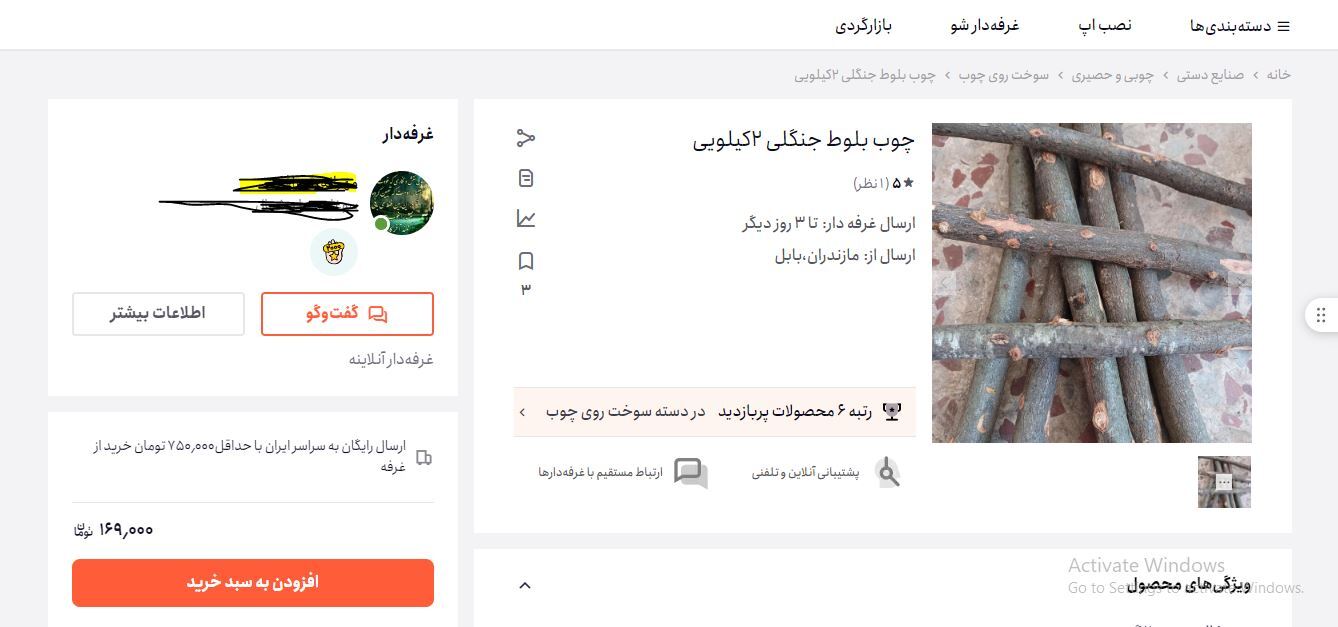The width and height of the screenshot is (1338, 627).
Task: Click the trophy rank icon
Action: click(x=892, y=411)
